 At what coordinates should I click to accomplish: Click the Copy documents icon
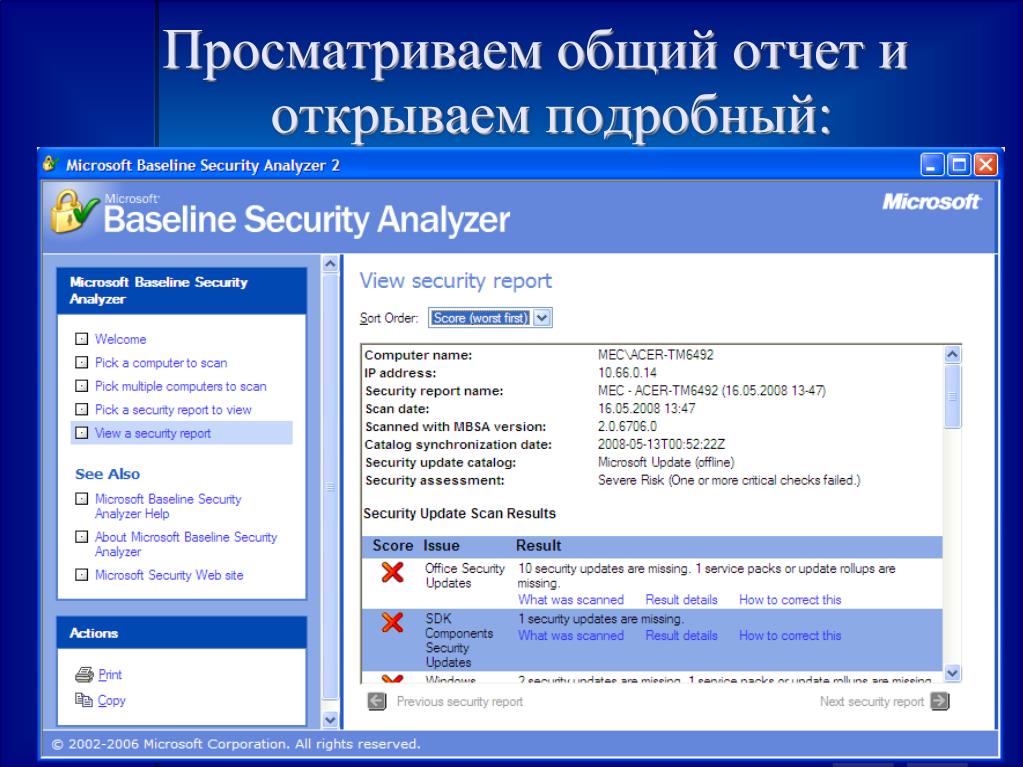click(84, 700)
